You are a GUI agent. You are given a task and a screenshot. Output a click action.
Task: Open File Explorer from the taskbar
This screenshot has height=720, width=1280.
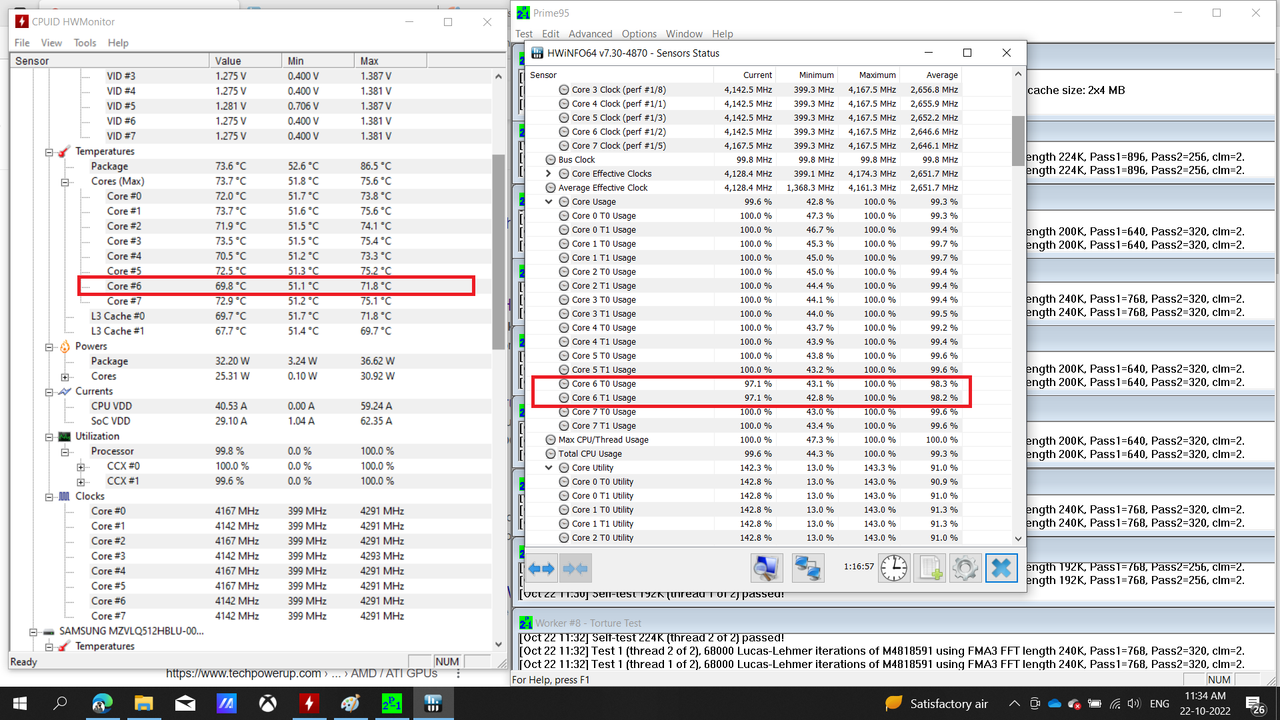[144, 703]
